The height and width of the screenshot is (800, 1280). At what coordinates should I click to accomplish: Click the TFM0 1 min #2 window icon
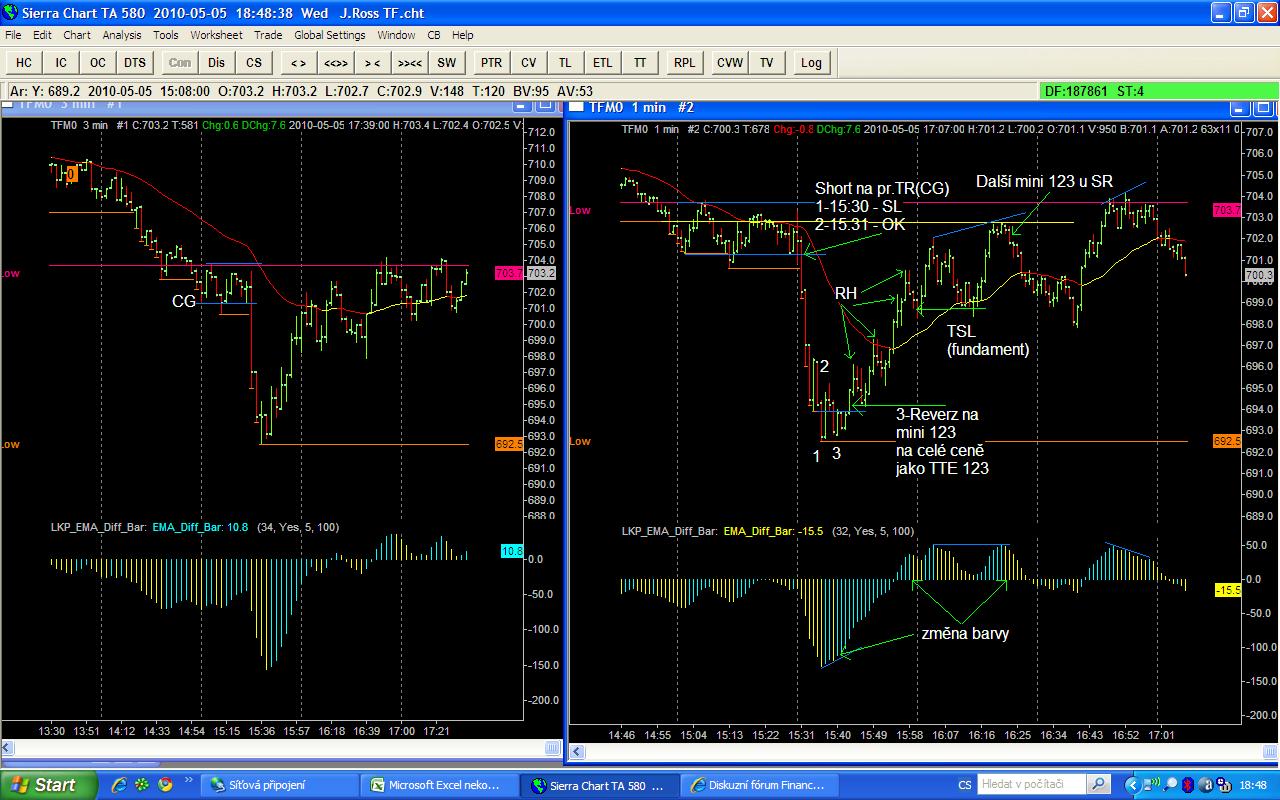pos(577,107)
